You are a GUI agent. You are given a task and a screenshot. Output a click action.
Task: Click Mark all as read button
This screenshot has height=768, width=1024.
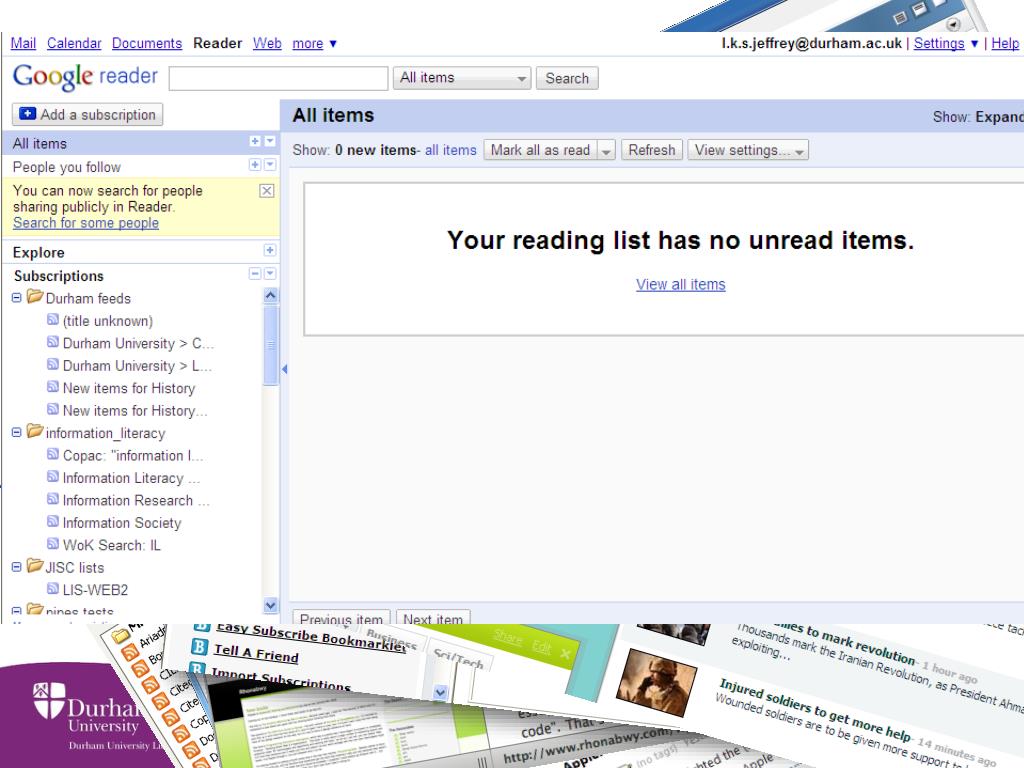540,150
